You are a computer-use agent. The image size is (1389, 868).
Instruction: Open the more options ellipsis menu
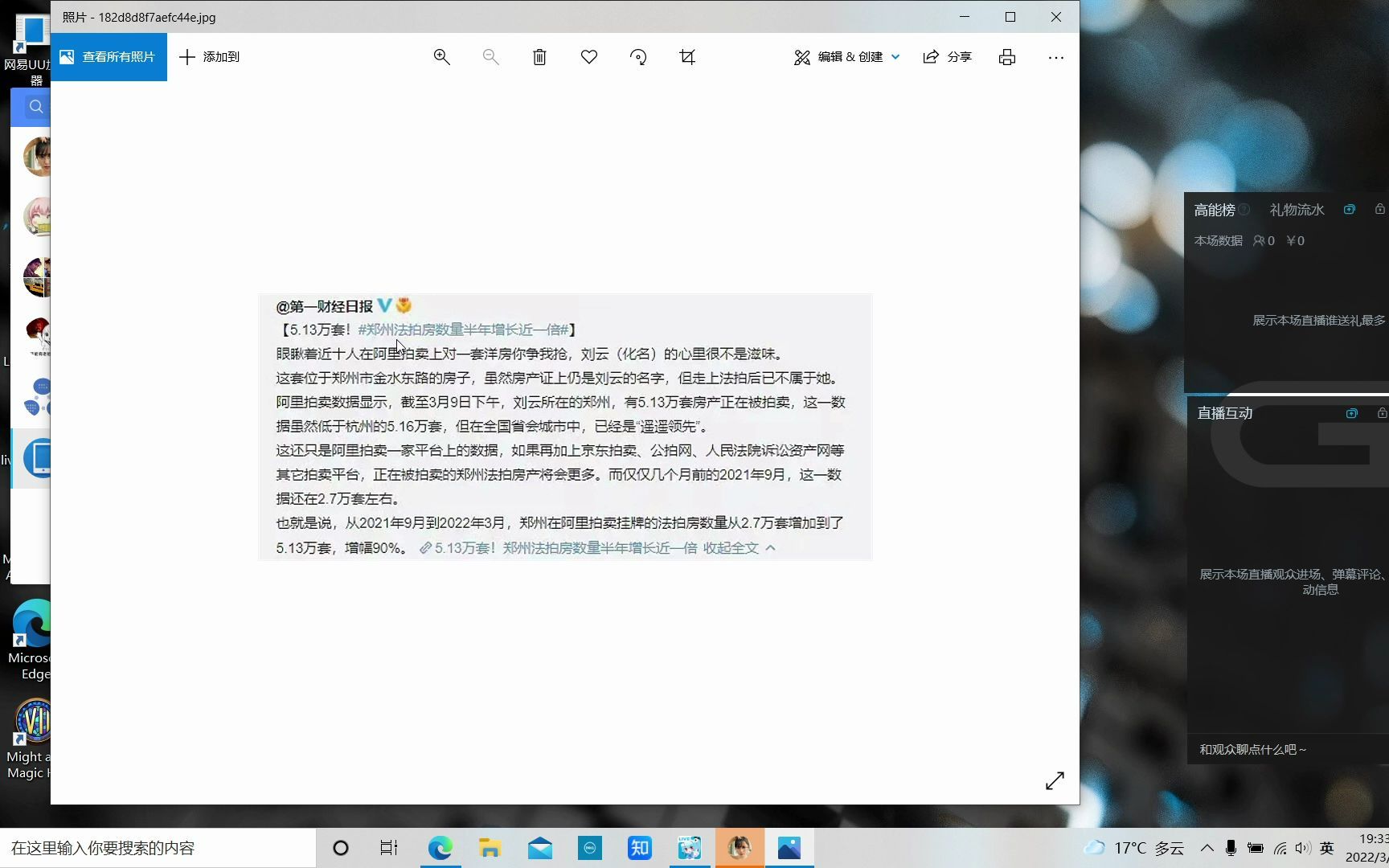click(x=1056, y=57)
